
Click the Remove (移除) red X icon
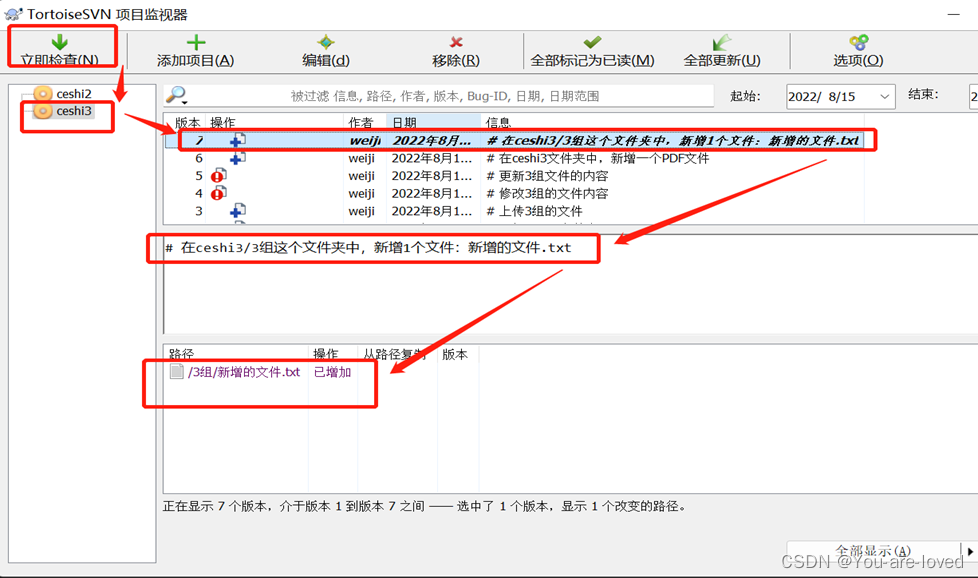click(x=456, y=42)
